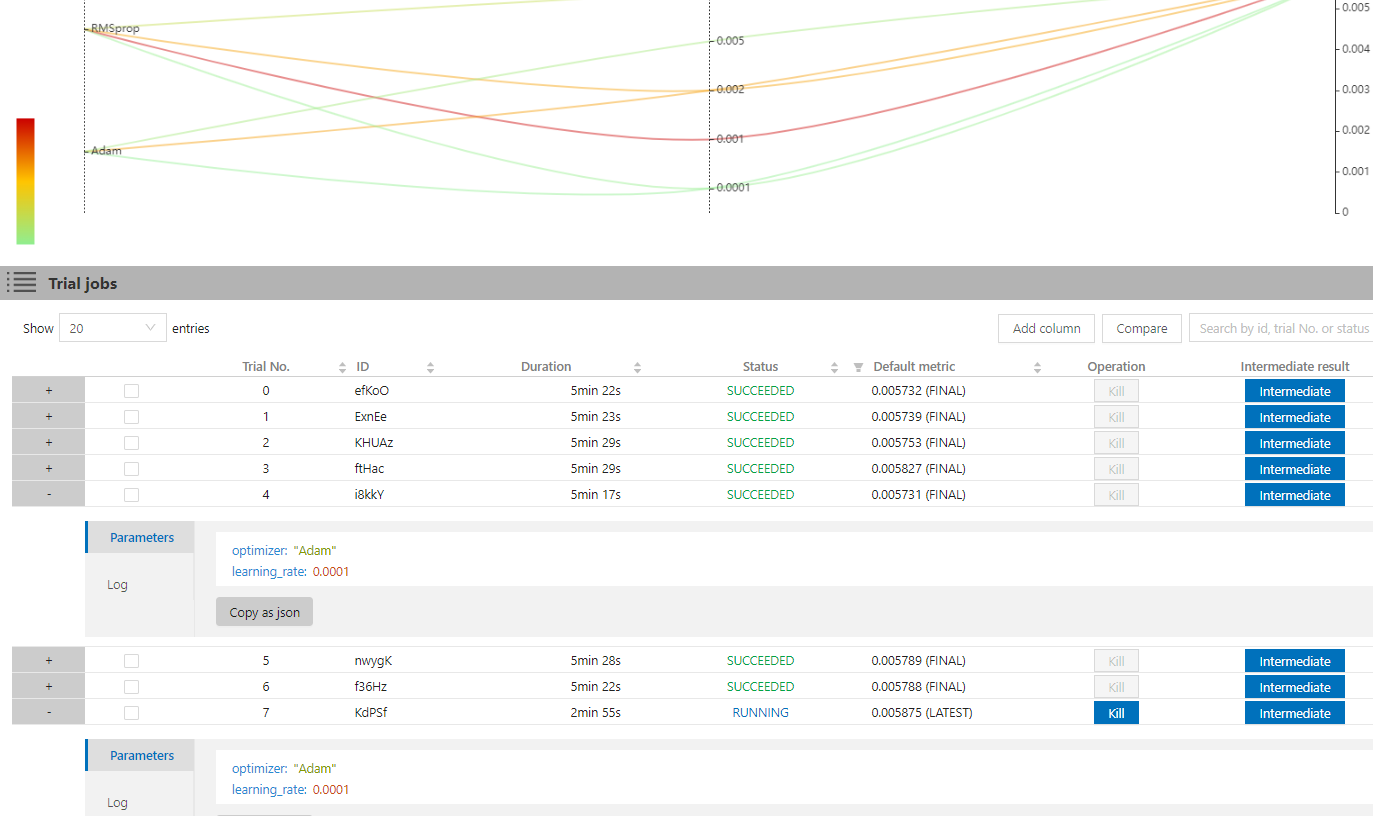The height and width of the screenshot is (816, 1373).
Task: Click the Add column button
Action: pos(1046,328)
